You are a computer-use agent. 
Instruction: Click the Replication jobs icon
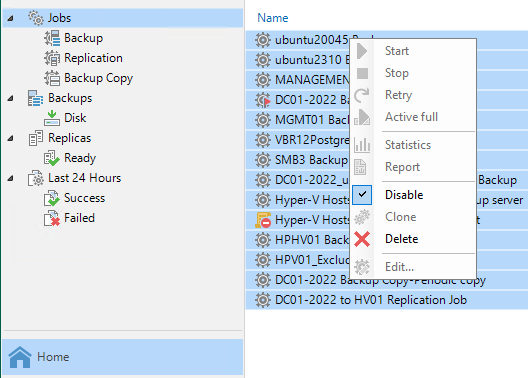[52, 58]
